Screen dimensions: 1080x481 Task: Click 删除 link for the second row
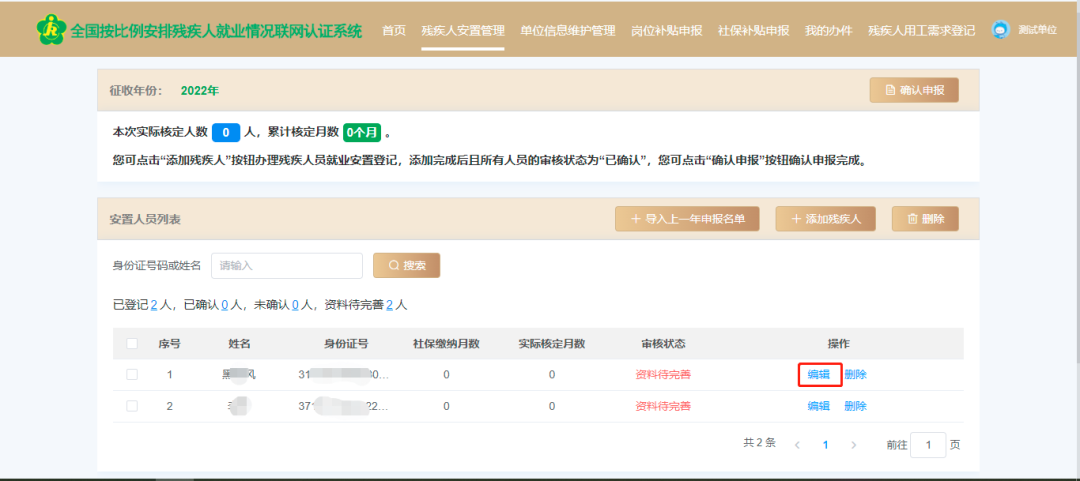click(x=855, y=406)
